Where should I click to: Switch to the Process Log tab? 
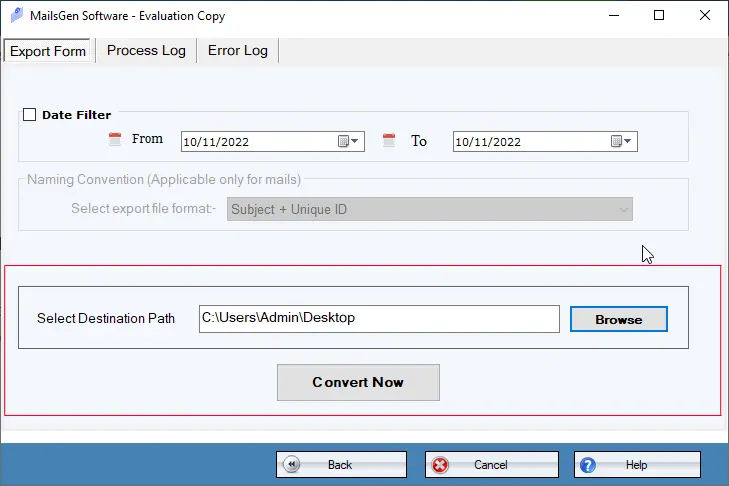point(146,50)
